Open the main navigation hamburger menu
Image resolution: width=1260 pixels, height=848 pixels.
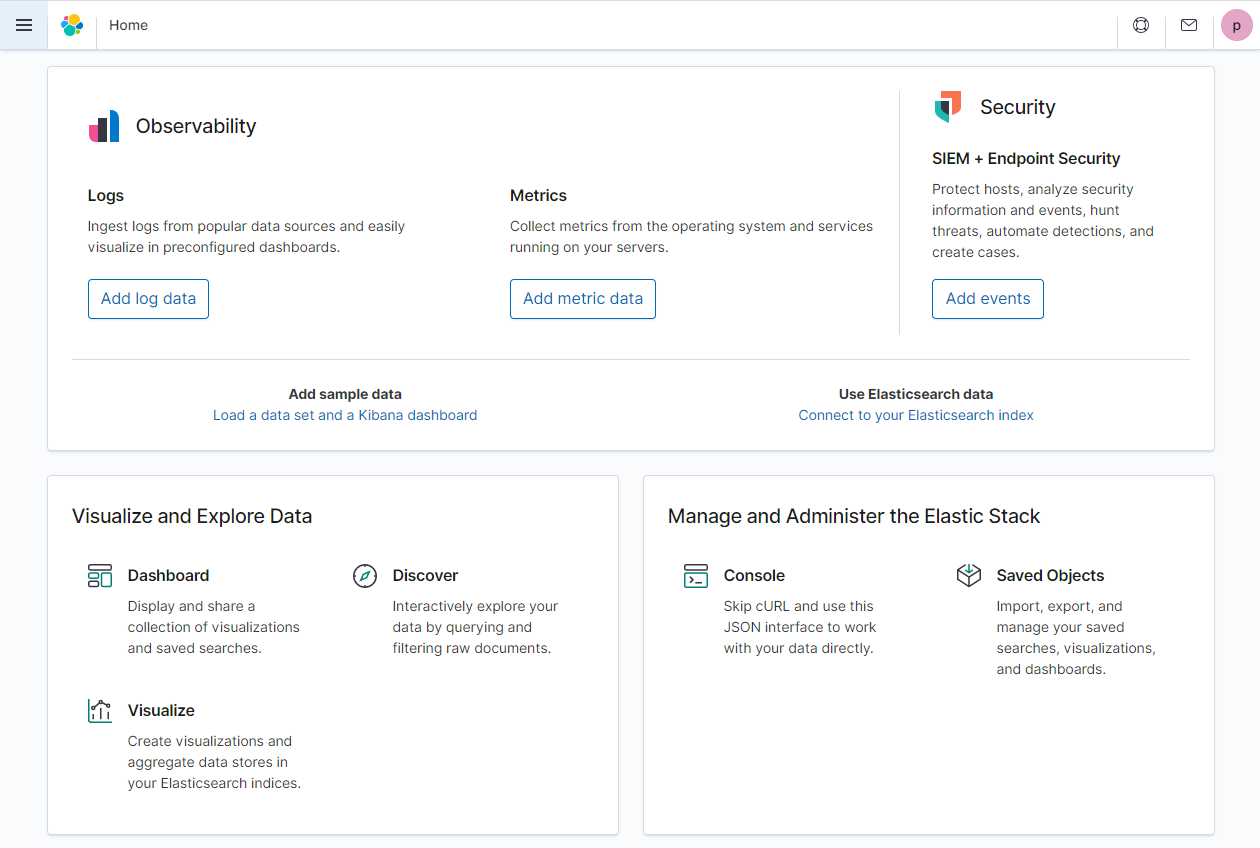coord(23,25)
